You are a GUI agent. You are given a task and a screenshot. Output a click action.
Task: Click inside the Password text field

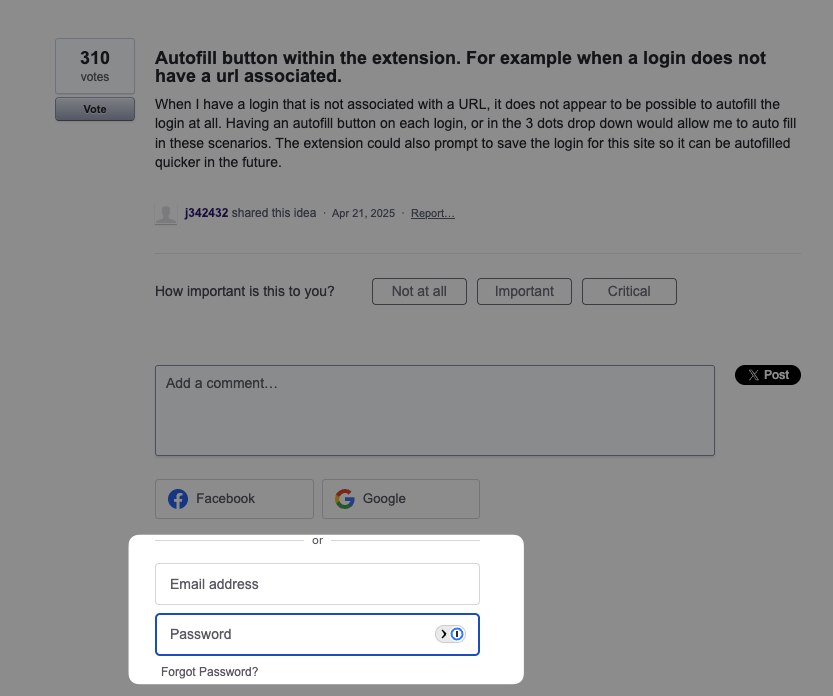[x=295, y=634]
